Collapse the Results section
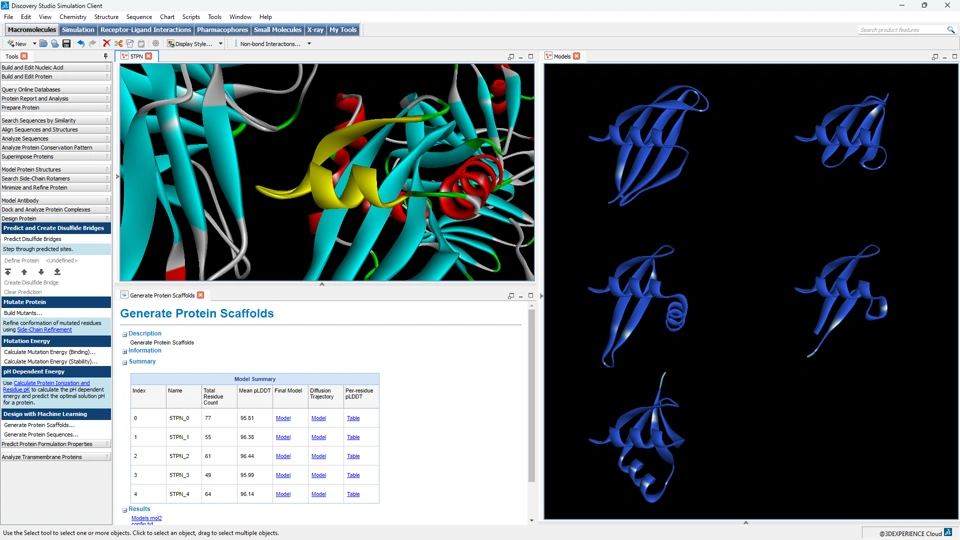This screenshot has width=960, height=540. [x=124, y=509]
